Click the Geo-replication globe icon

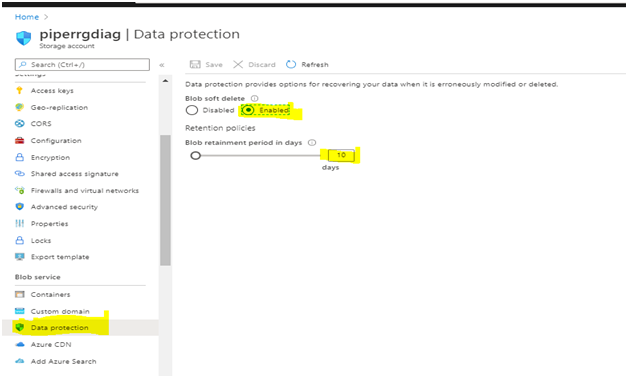point(19,107)
